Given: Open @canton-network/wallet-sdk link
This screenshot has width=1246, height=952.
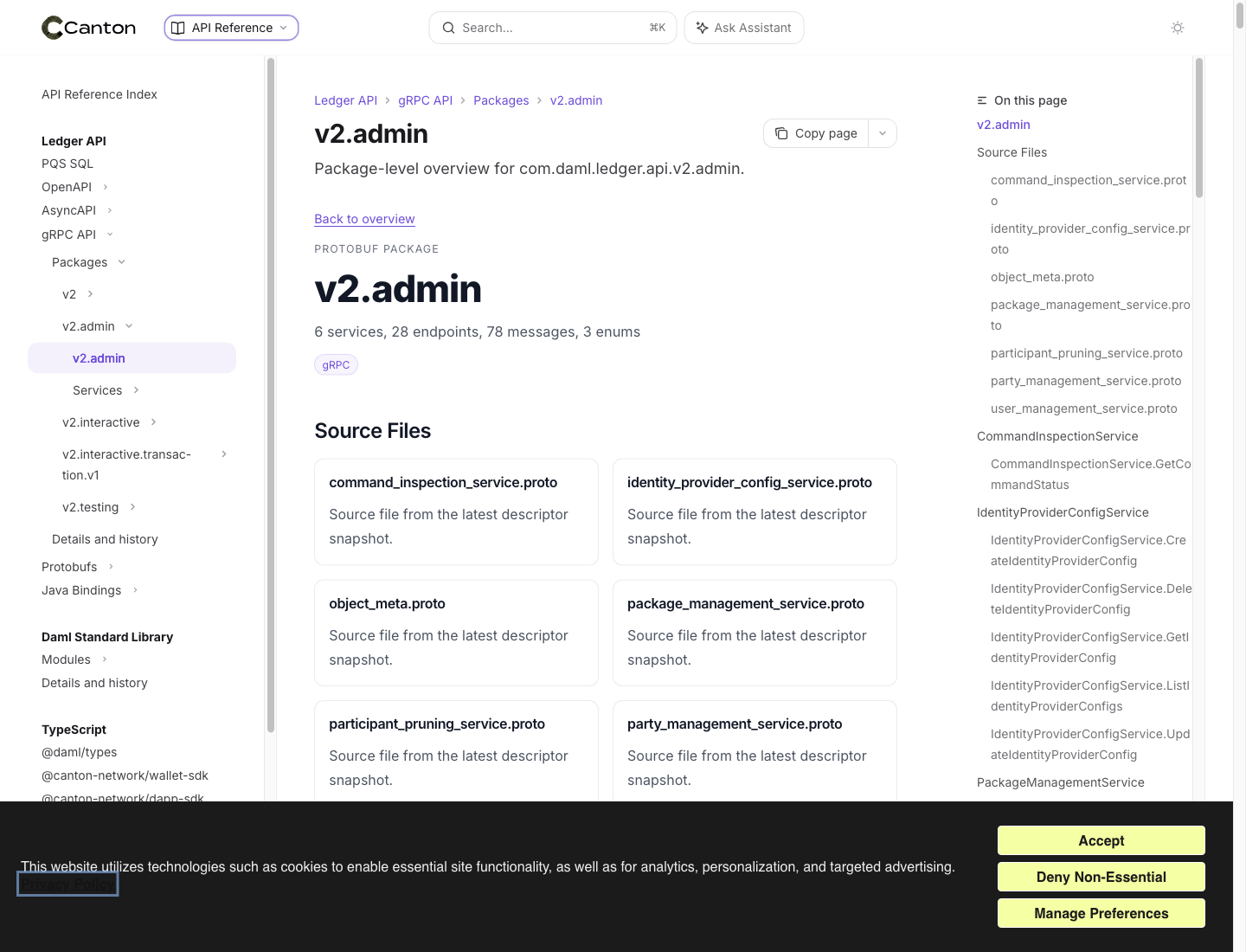Looking at the screenshot, I should pyautogui.click(x=125, y=775).
